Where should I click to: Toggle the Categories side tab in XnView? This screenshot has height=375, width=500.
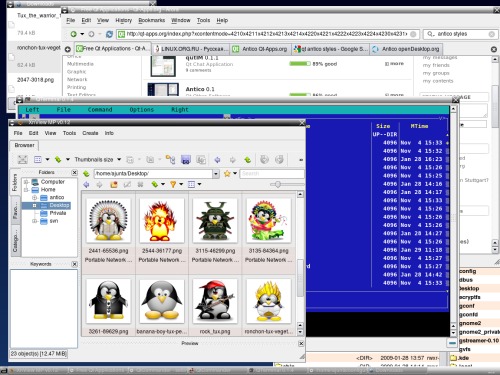(x=15, y=241)
